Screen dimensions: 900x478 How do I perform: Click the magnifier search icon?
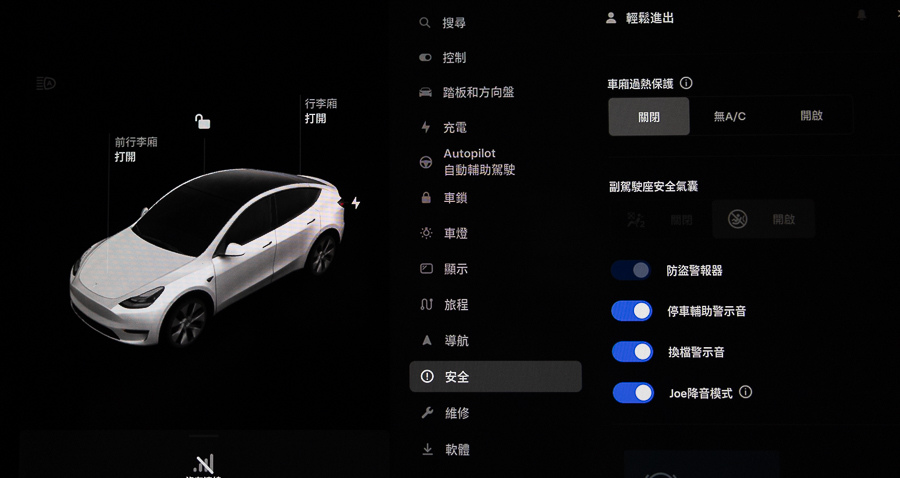click(425, 23)
